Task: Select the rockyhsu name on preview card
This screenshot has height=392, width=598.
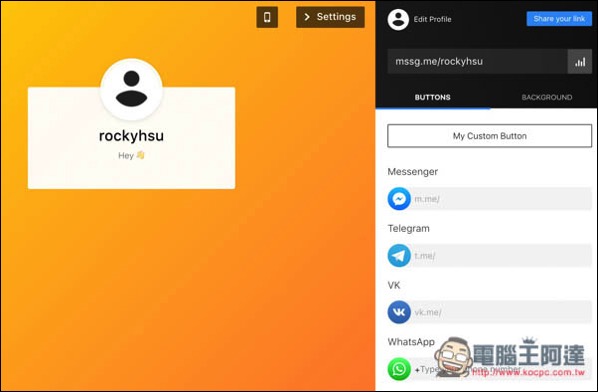Action: click(x=131, y=136)
